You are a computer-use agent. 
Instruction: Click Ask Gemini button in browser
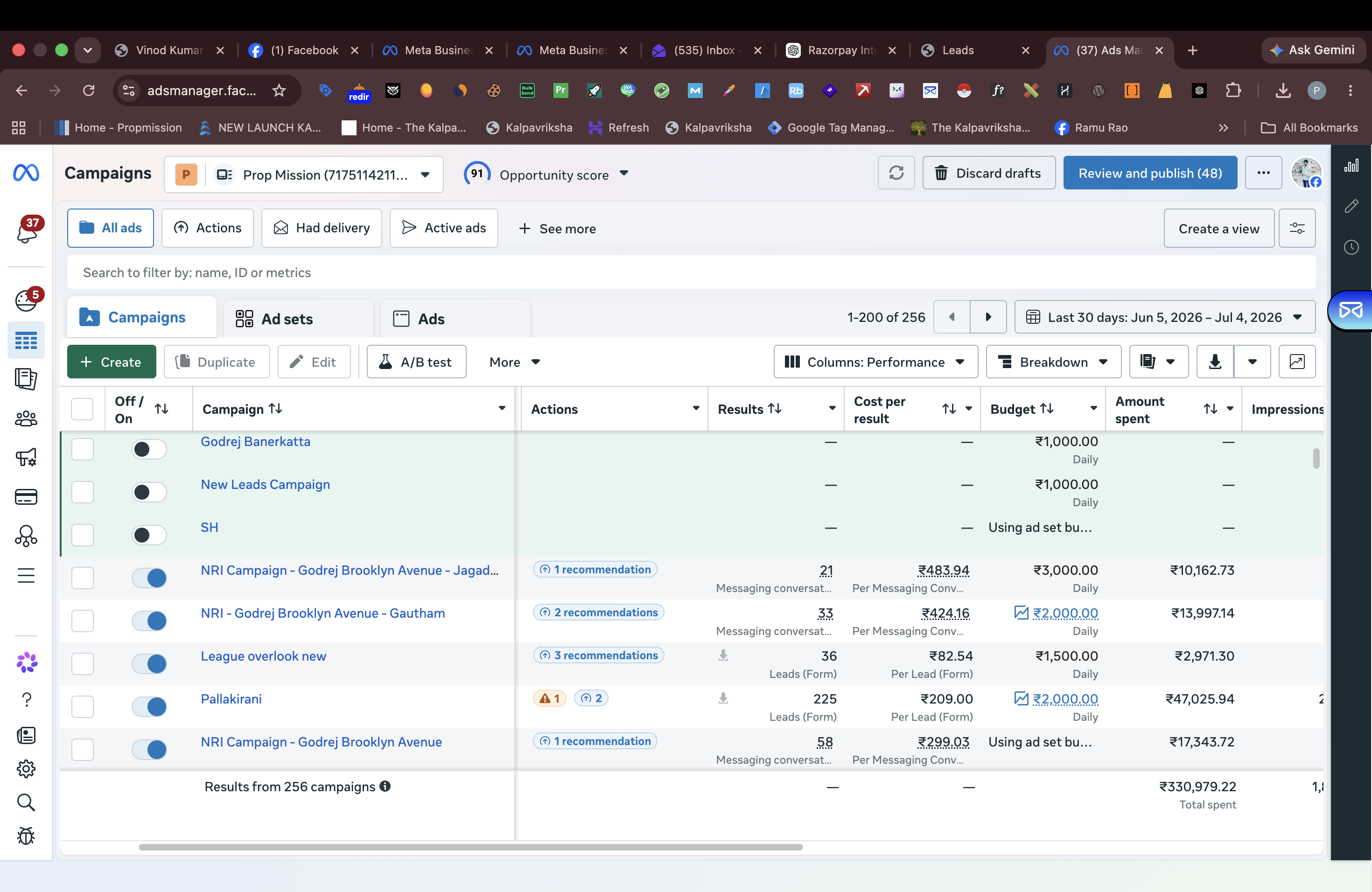pos(1313,50)
